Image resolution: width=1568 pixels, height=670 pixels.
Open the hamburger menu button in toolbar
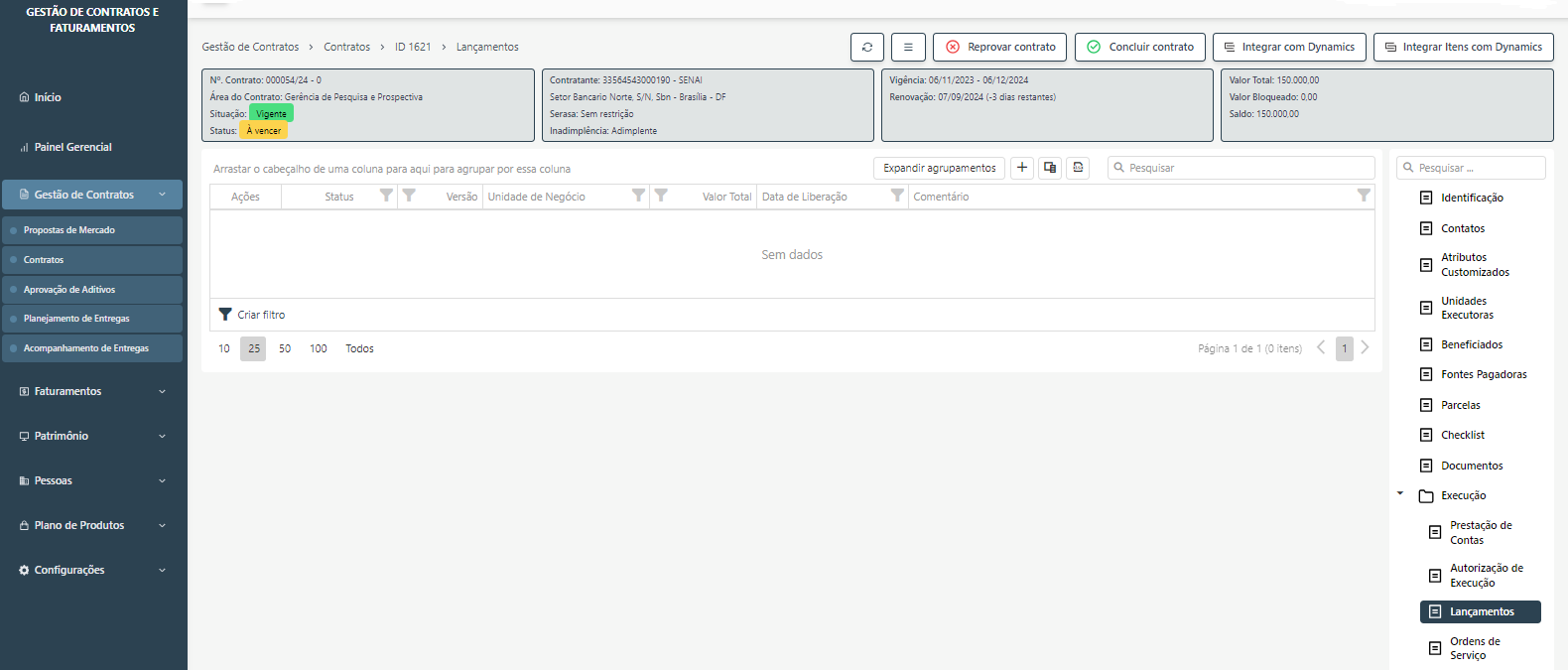(908, 47)
